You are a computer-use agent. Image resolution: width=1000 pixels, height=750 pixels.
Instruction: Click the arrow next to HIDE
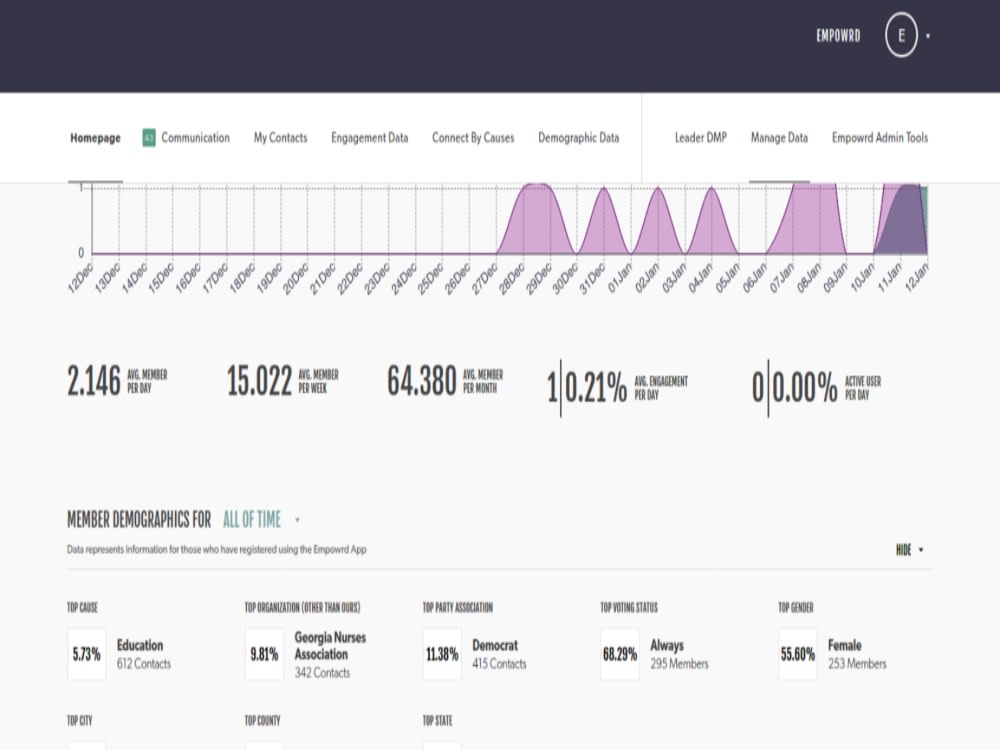[921, 550]
